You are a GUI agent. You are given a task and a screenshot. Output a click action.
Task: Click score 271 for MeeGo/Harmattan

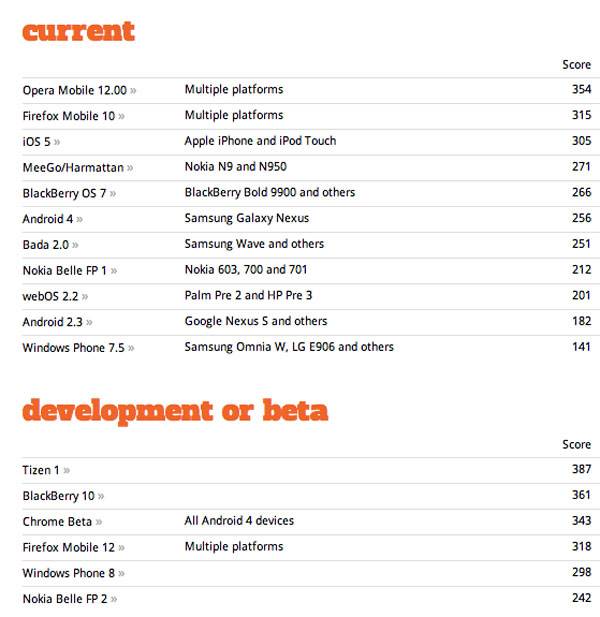click(x=582, y=166)
